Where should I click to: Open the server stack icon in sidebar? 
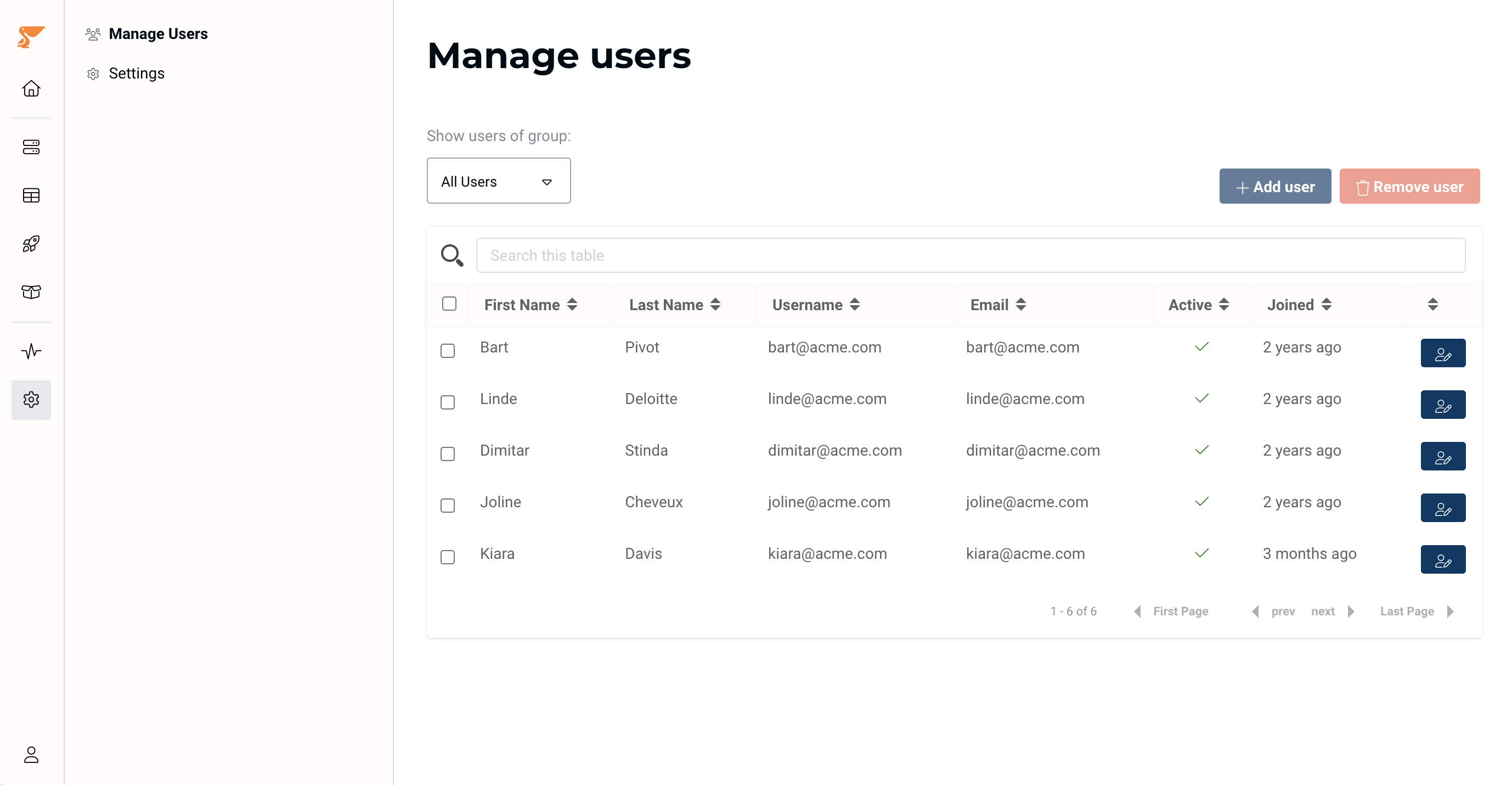(31, 147)
